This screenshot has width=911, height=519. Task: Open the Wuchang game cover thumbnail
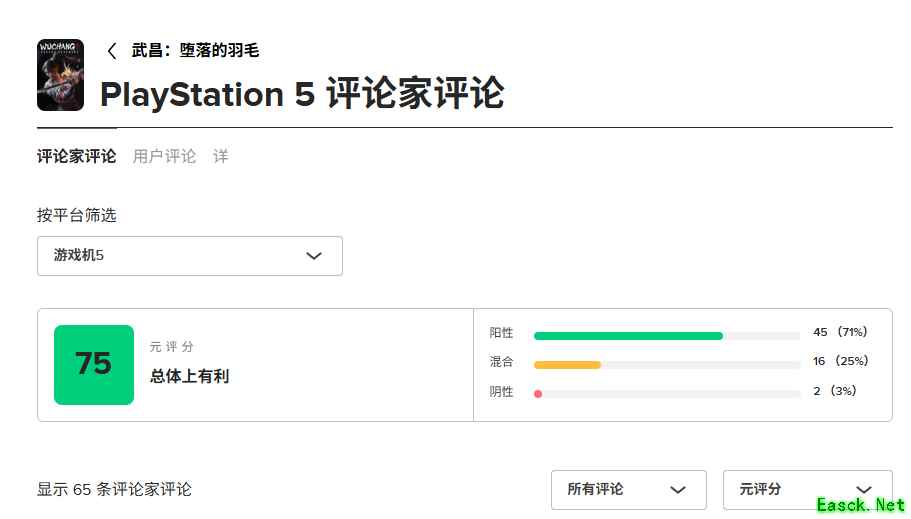coord(60,75)
